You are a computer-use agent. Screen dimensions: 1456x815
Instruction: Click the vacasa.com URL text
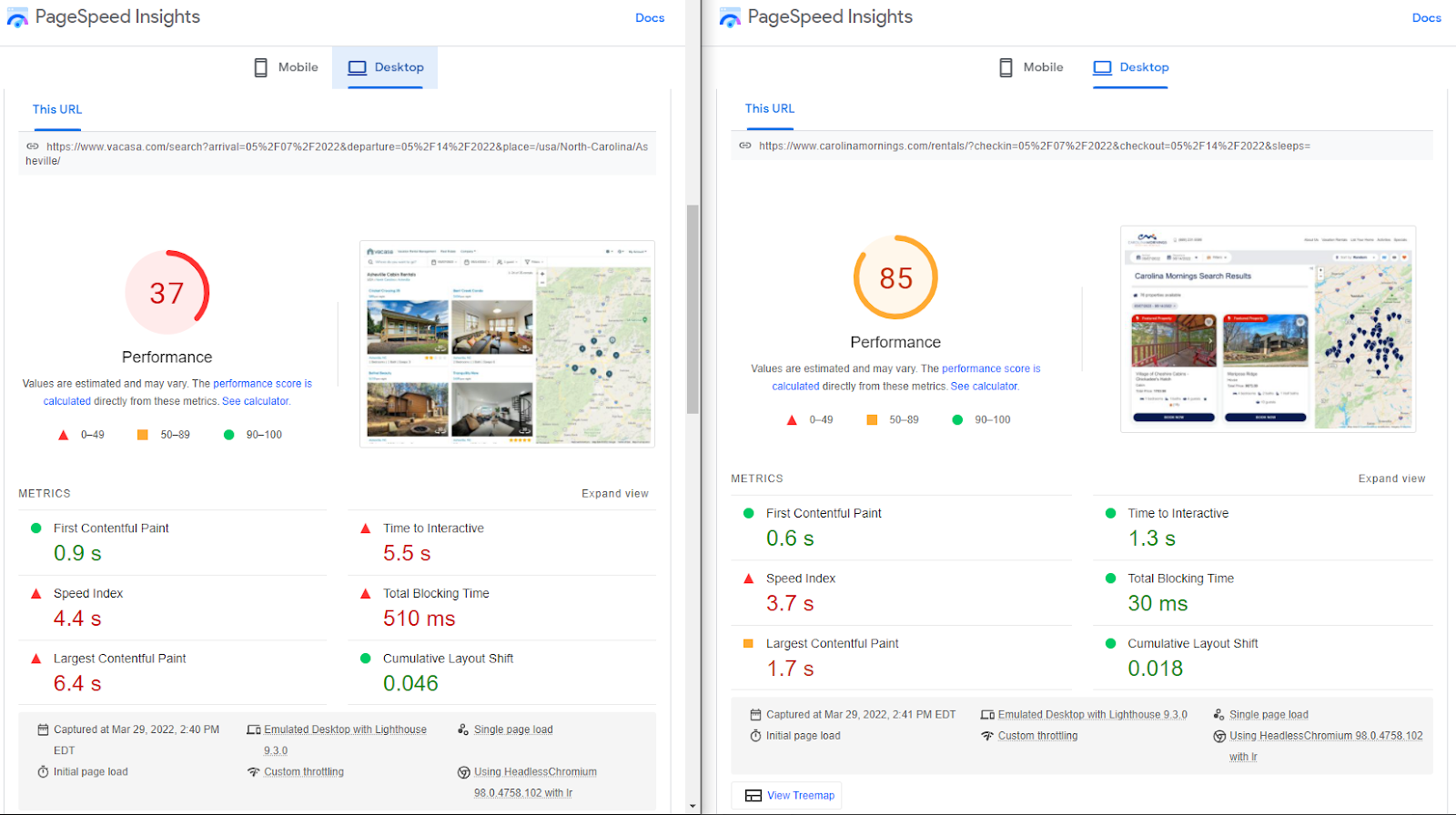coord(338,154)
